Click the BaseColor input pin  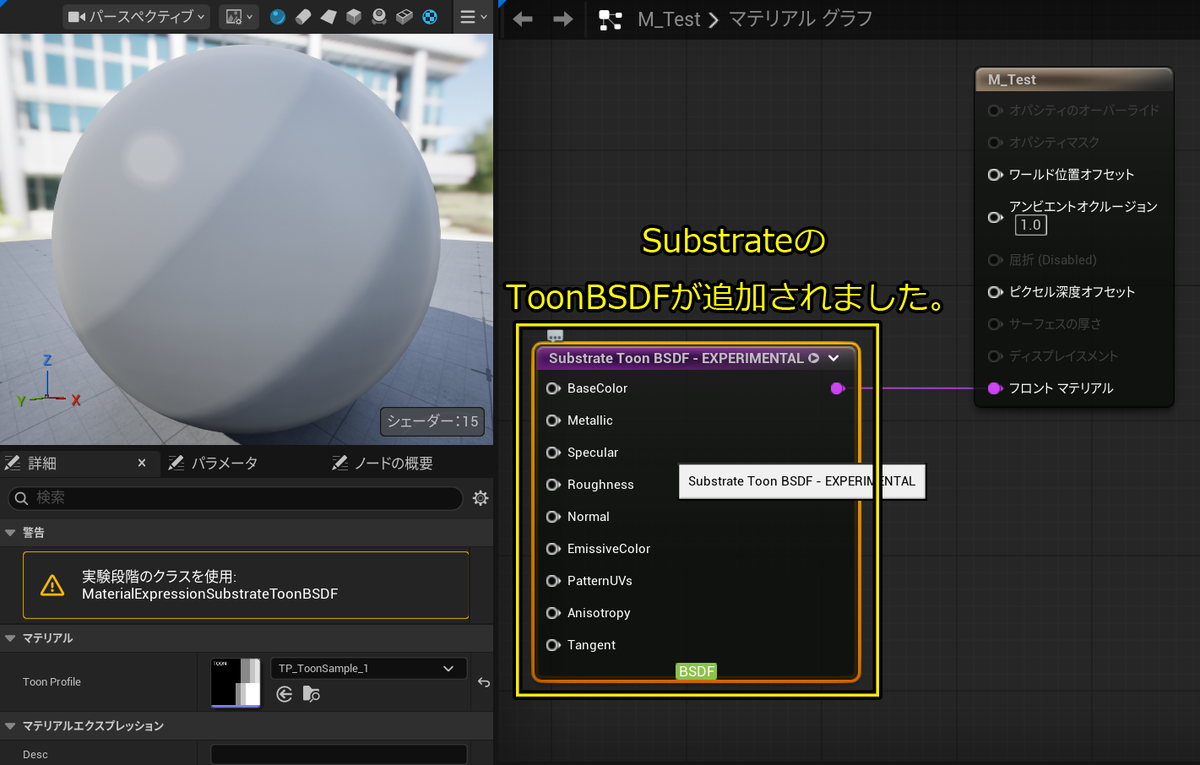click(553, 388)
